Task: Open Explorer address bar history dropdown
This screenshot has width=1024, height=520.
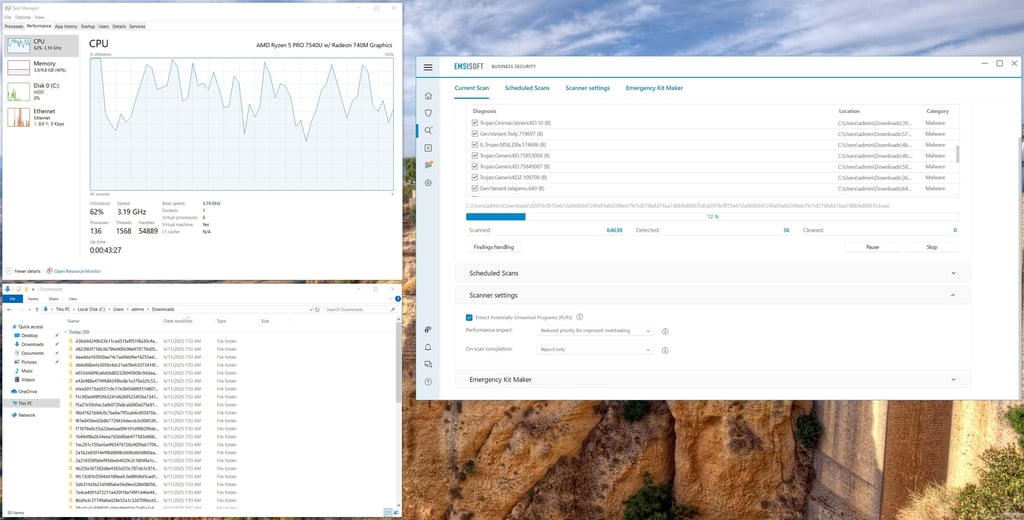Action: click(309, 310)
